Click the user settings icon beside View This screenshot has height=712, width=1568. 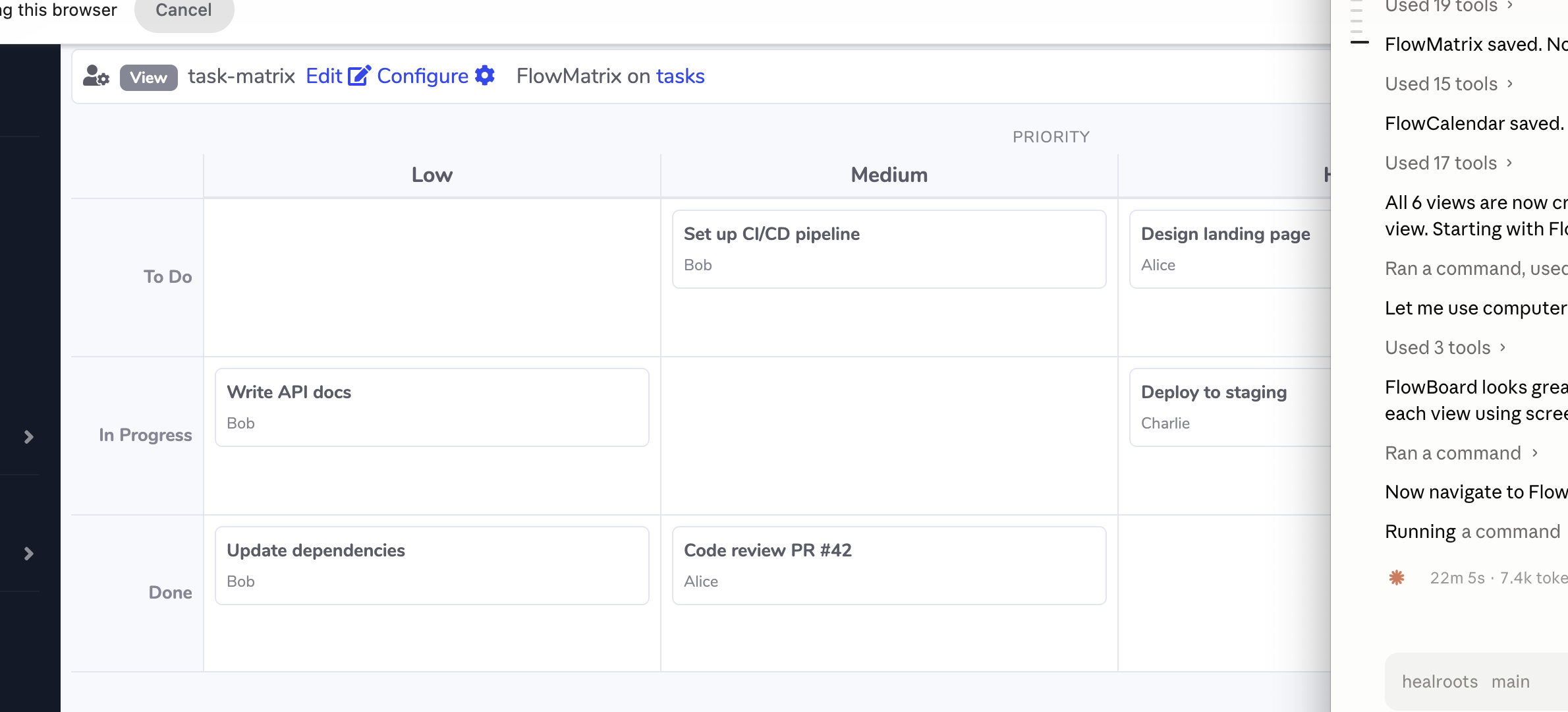96,76
